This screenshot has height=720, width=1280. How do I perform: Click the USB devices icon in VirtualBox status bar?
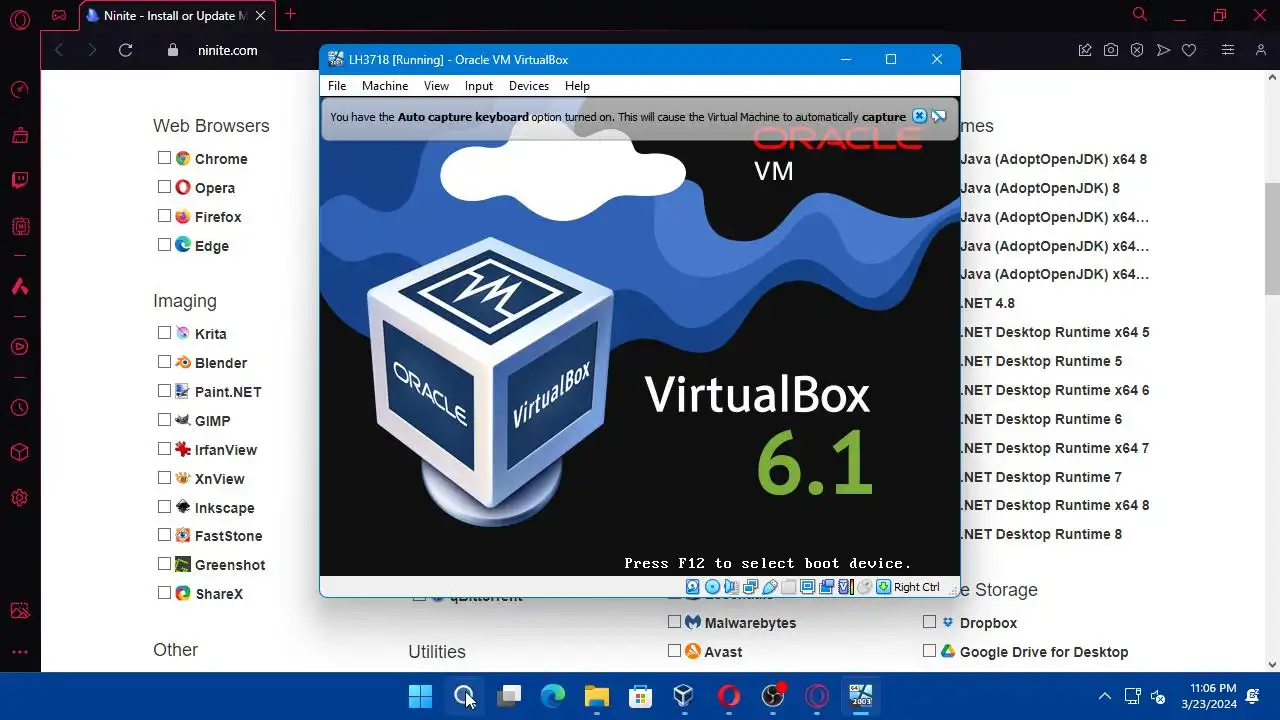point(769,587)
